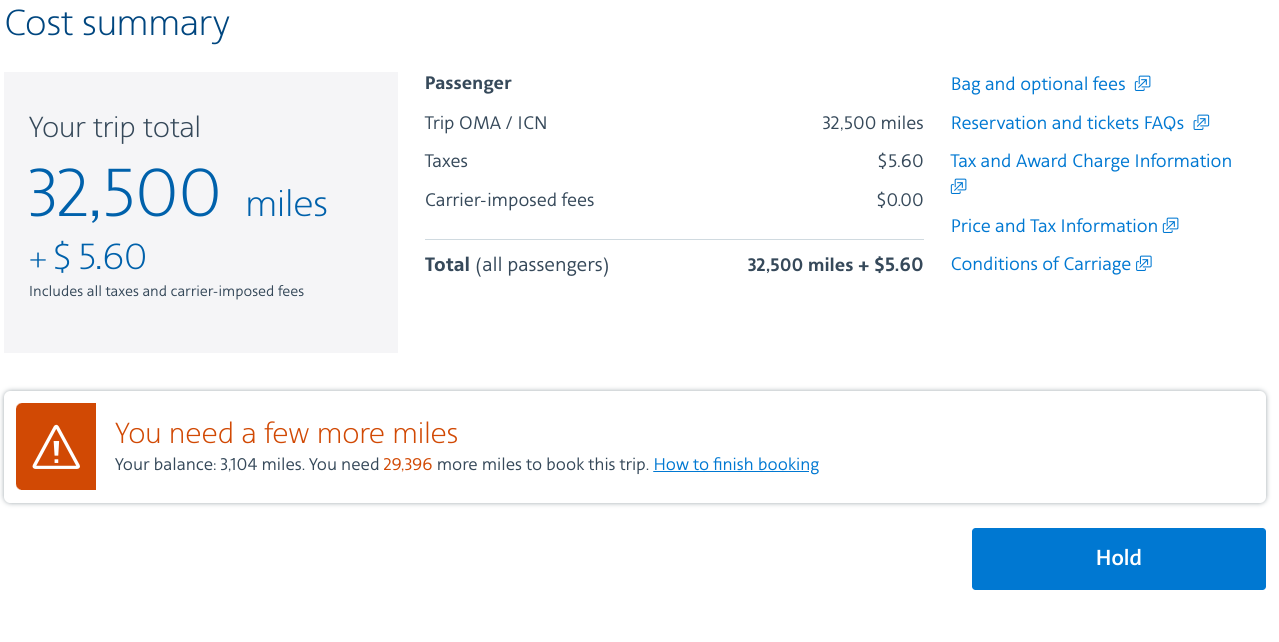Click the orange 29,396 miles needed figure
This screenshot has width=1279, height=642.
click(407, 464)
